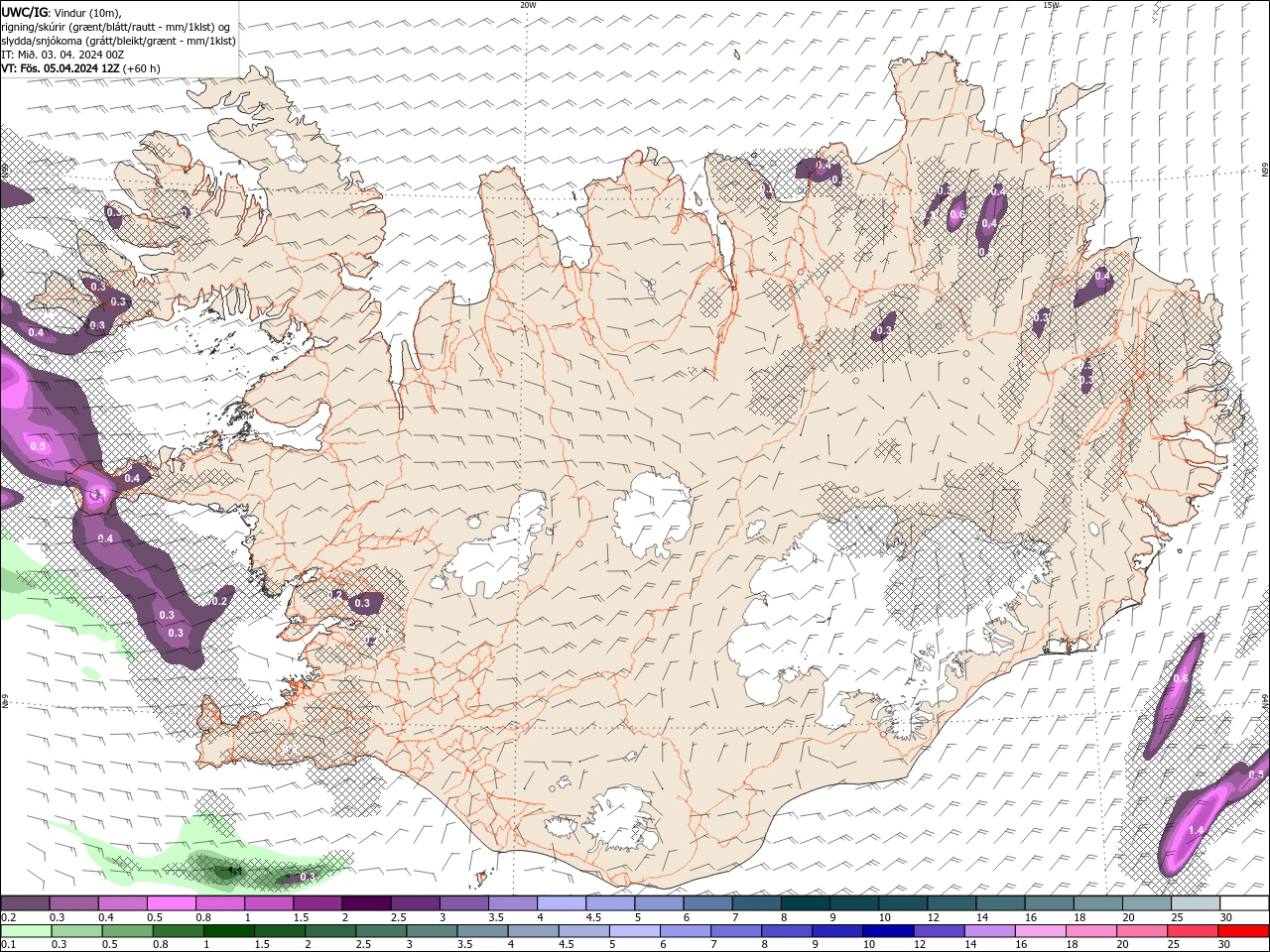Viewport: 1270px width, 952px height.
Task: Click the 'rigning/skúrir (grænt/blátt/rautt' legend description line
Action: 116,27
